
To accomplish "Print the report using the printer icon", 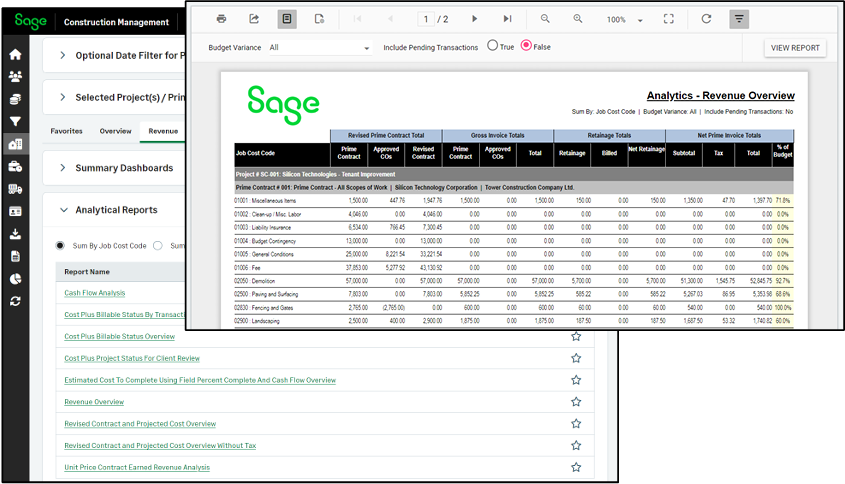I will click(221, 19).
